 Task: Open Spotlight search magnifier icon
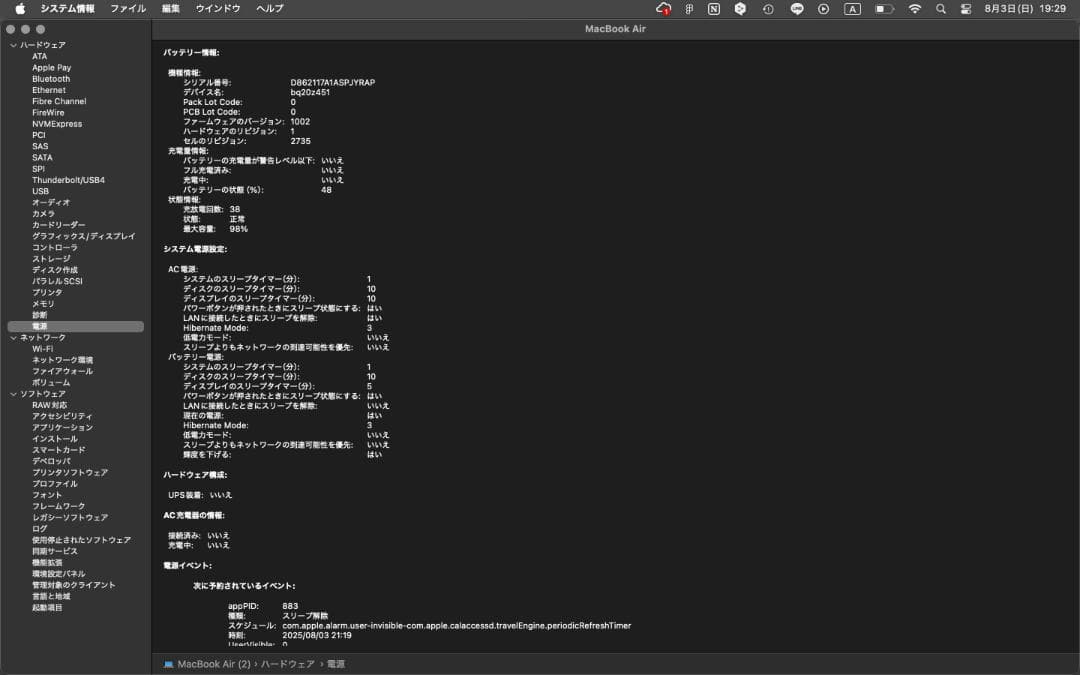(x=940, y=8)
